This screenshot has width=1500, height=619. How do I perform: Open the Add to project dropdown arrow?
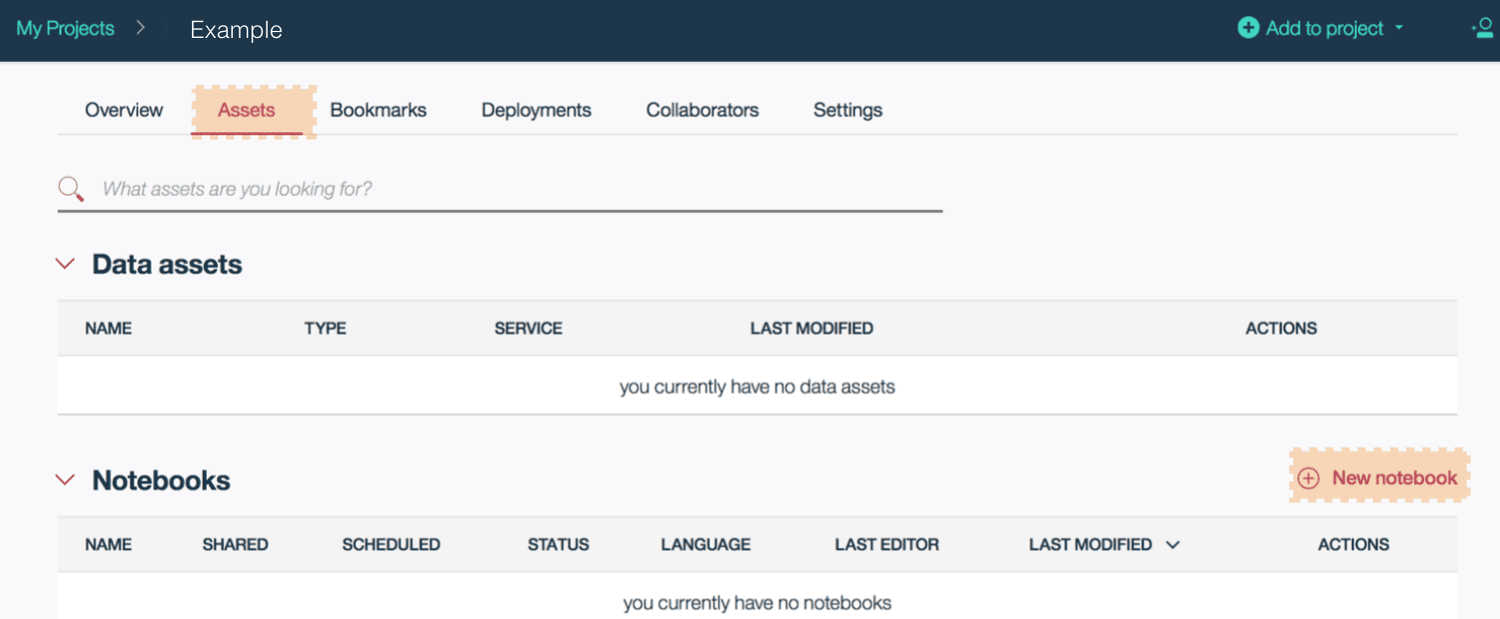pyautogui.click(x=1400, y=28)
